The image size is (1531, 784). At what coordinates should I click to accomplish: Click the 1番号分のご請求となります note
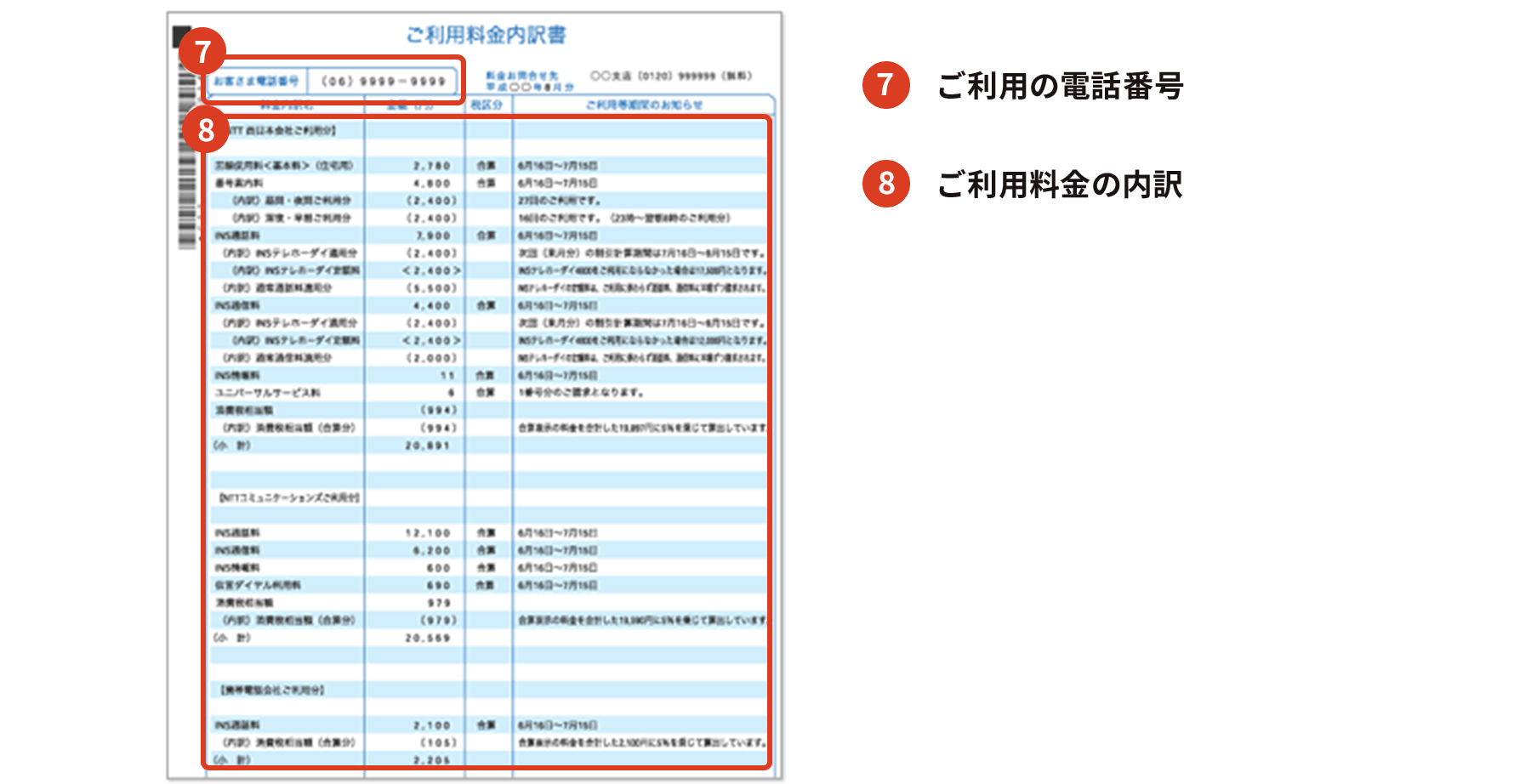point(581,393)
